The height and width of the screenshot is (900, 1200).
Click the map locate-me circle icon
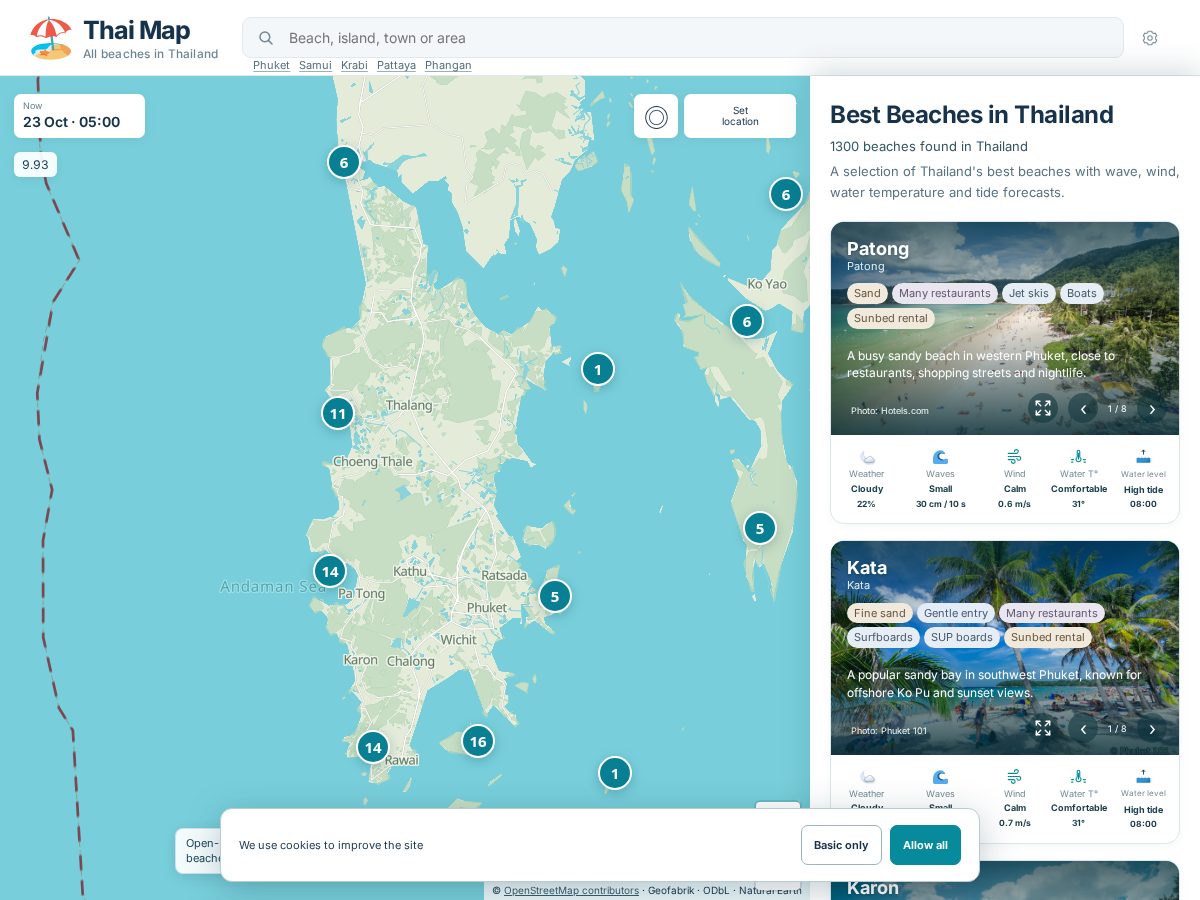coord(656,117)
